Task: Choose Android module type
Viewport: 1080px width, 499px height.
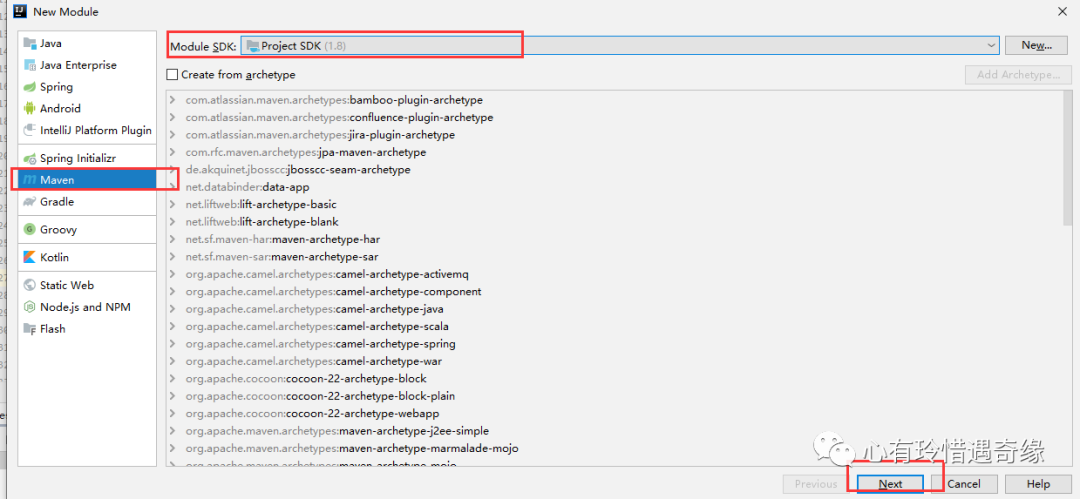Action: (x=86, y=108)
